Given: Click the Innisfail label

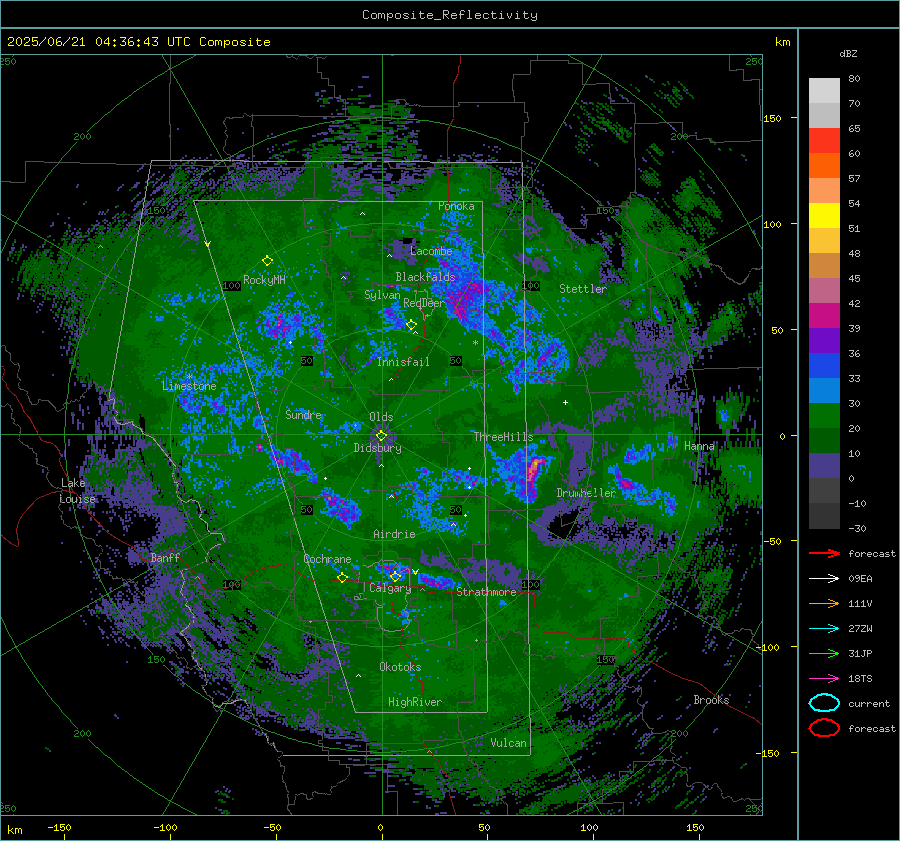Looking at the screenshot, I should 403,362.
